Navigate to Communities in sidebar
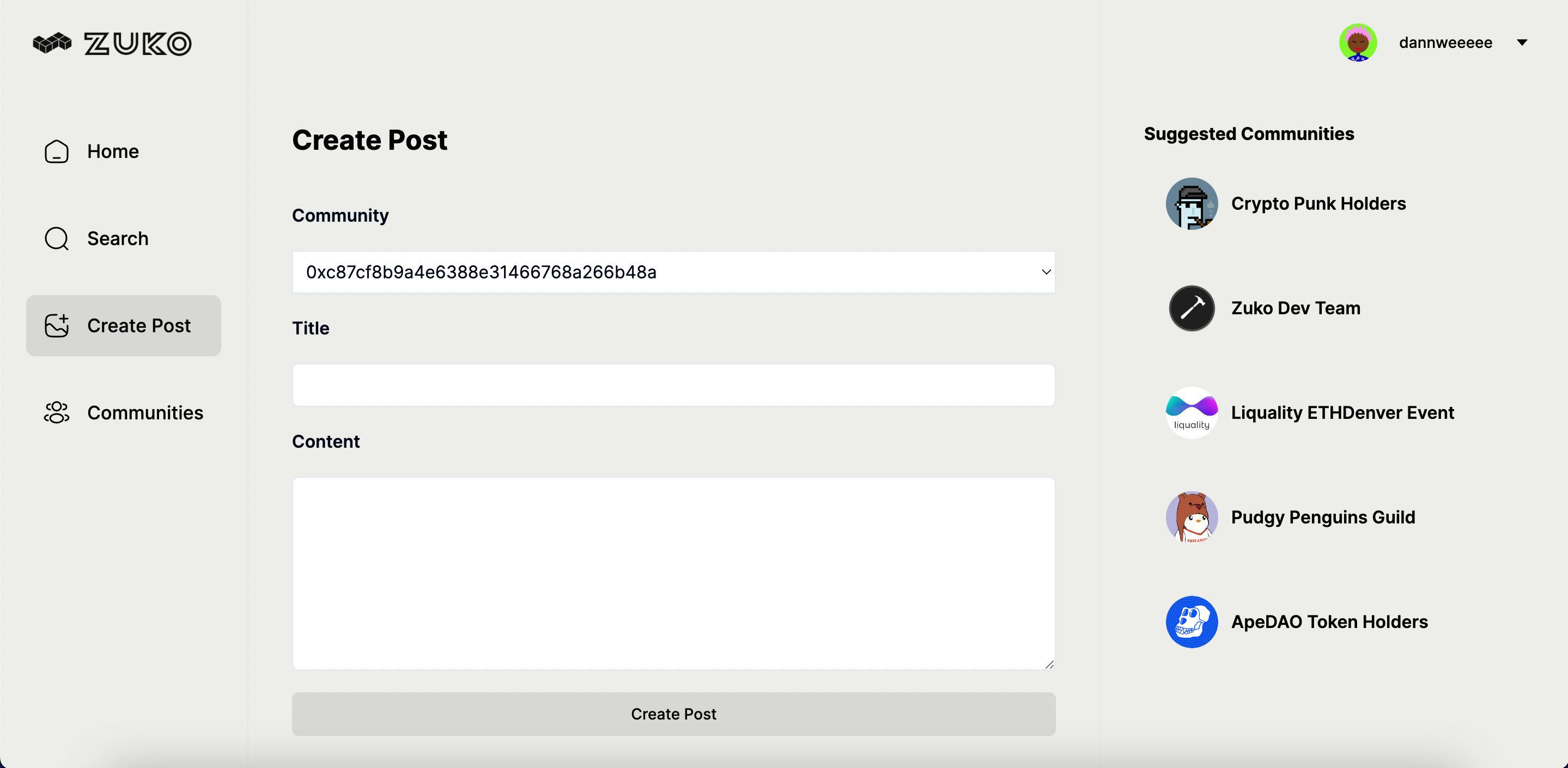This screenshot has width=1568, height=768. (x=124, y=413)
